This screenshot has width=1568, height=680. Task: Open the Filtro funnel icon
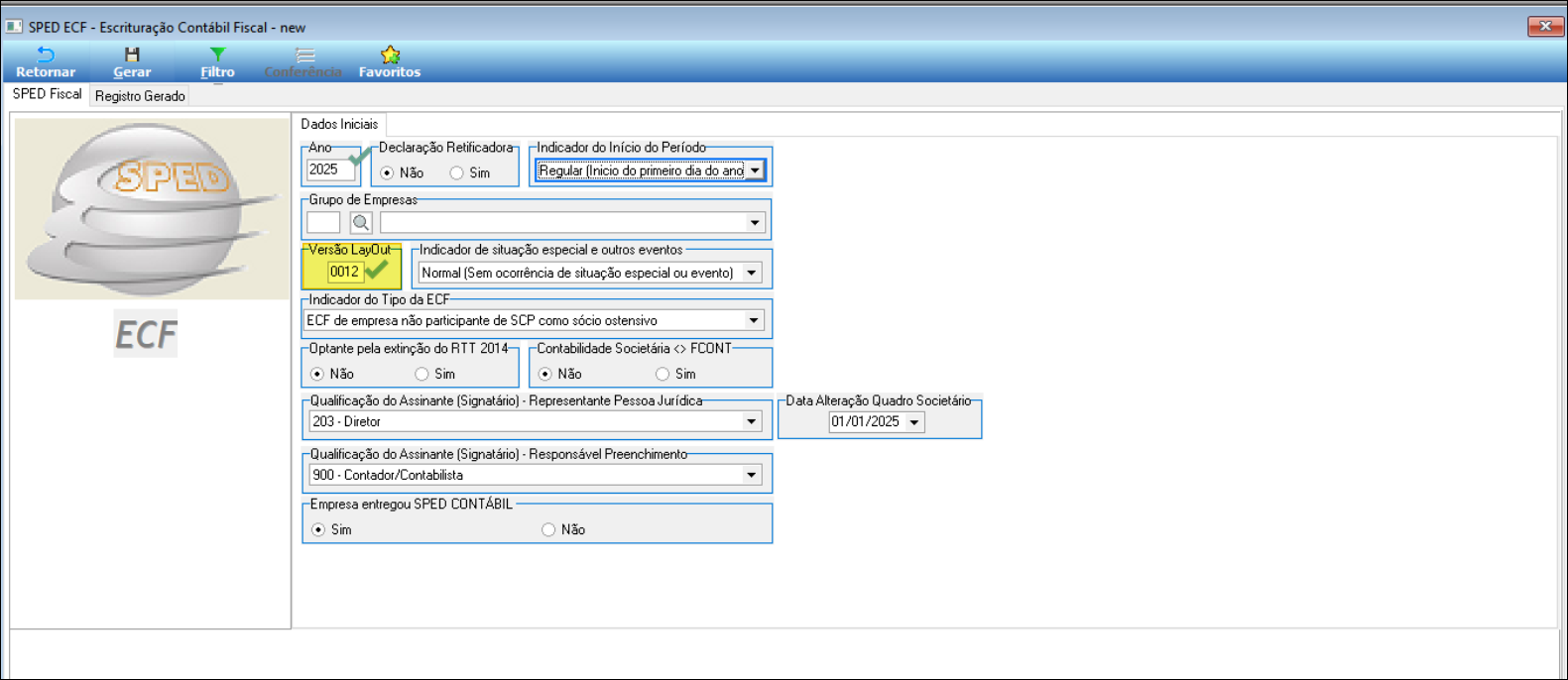pyautogui.click(x=217, y=55)
